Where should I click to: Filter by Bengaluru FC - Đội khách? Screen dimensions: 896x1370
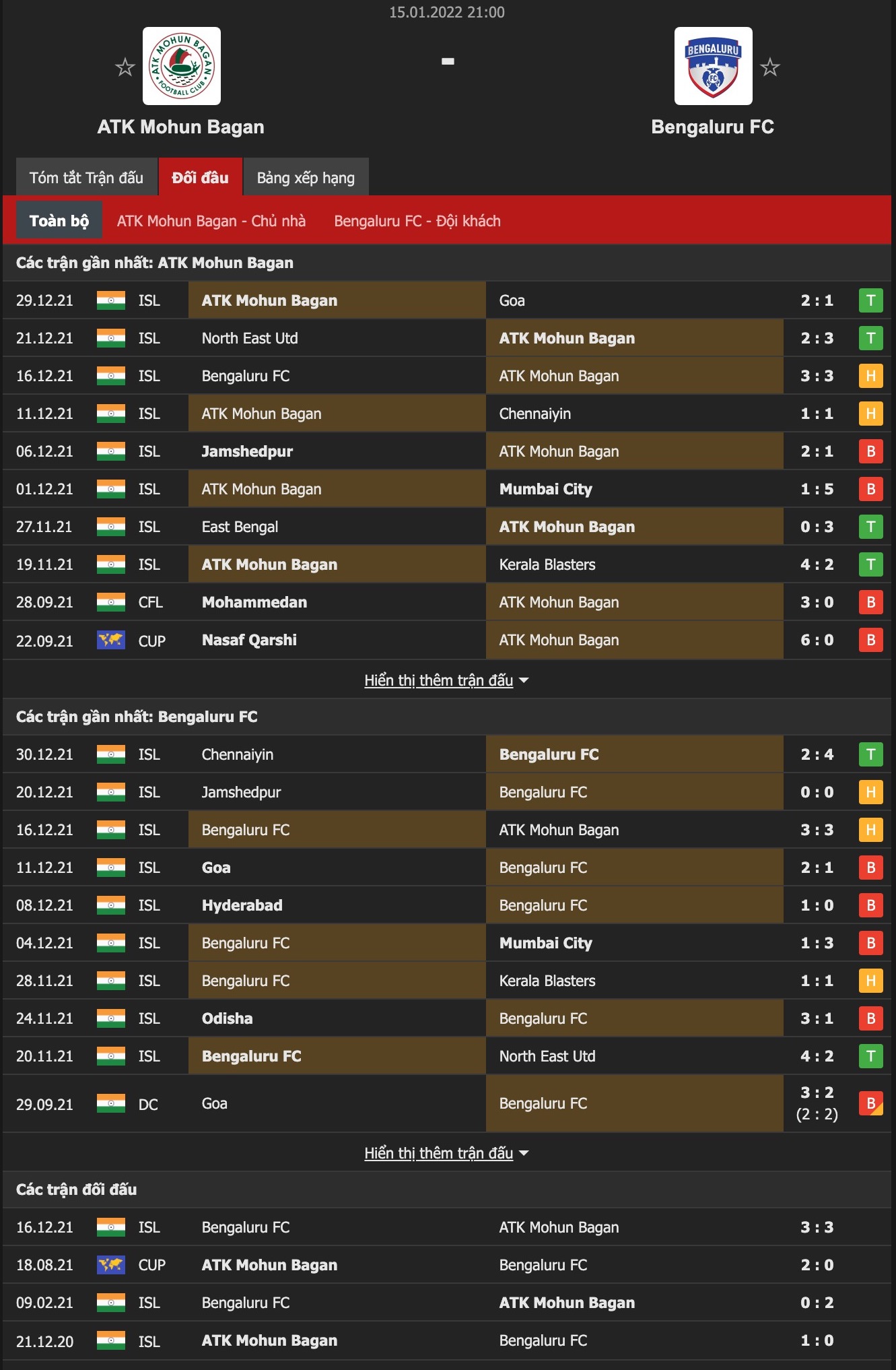click(417, 221)
